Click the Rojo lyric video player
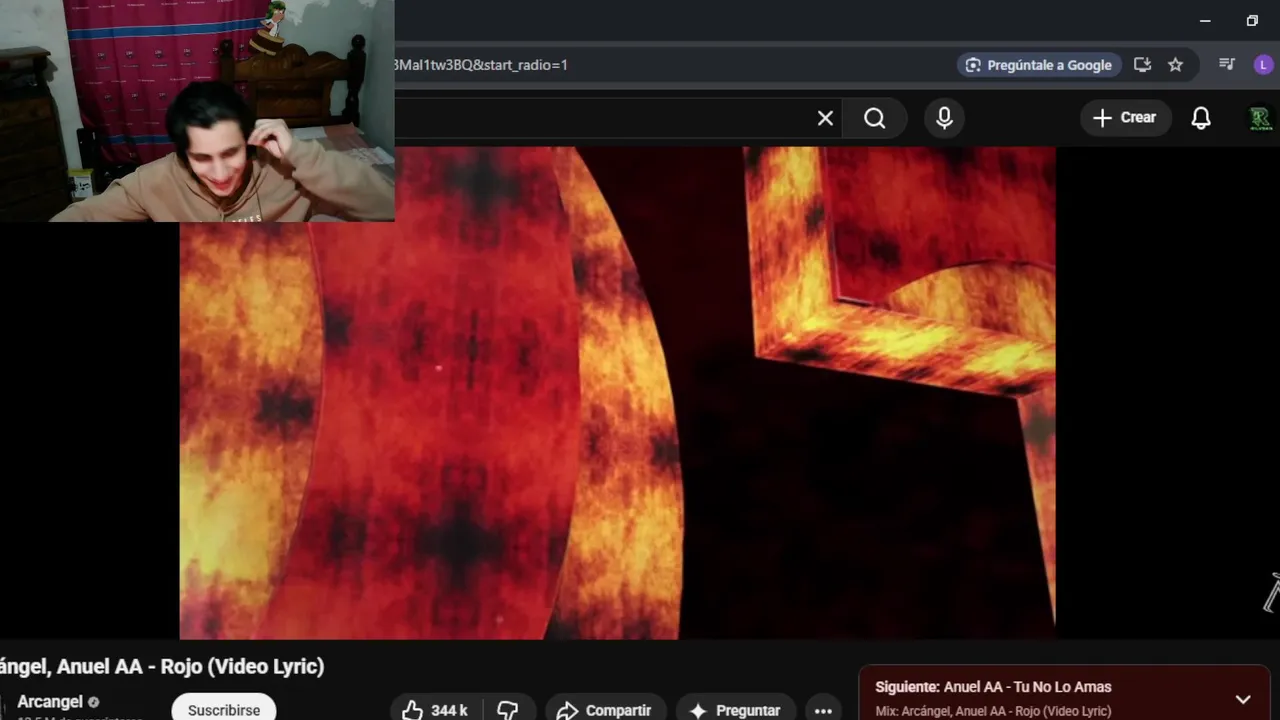Viewport: 1280px width, 720px height. [617, 393]
